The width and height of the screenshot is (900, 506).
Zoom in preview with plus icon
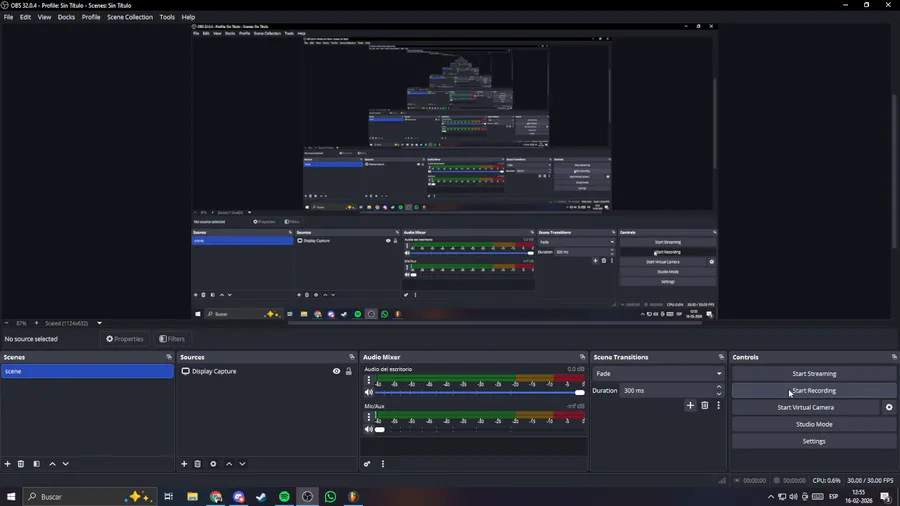click(x=36, y=323)
